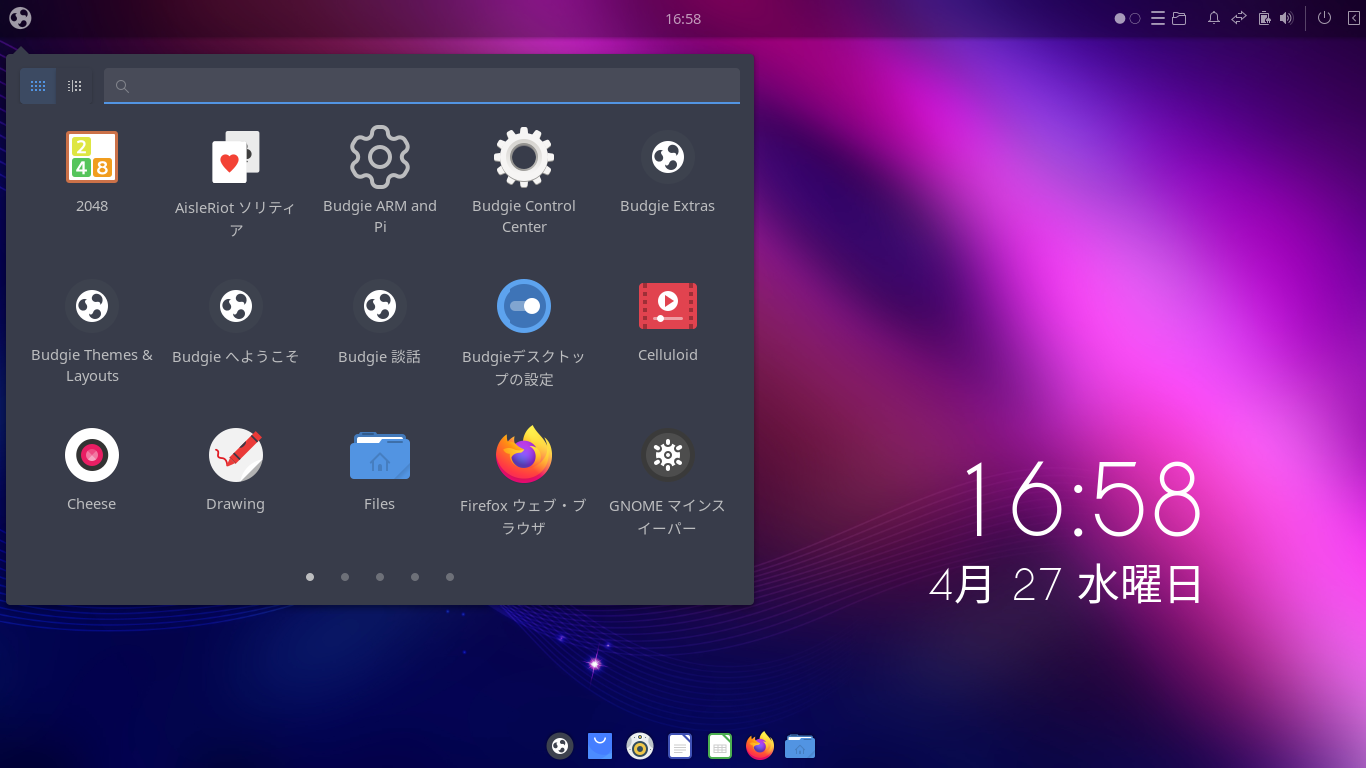Open LibreOffice Calc from the dock
1366x768 pixels.
(720, 746)
